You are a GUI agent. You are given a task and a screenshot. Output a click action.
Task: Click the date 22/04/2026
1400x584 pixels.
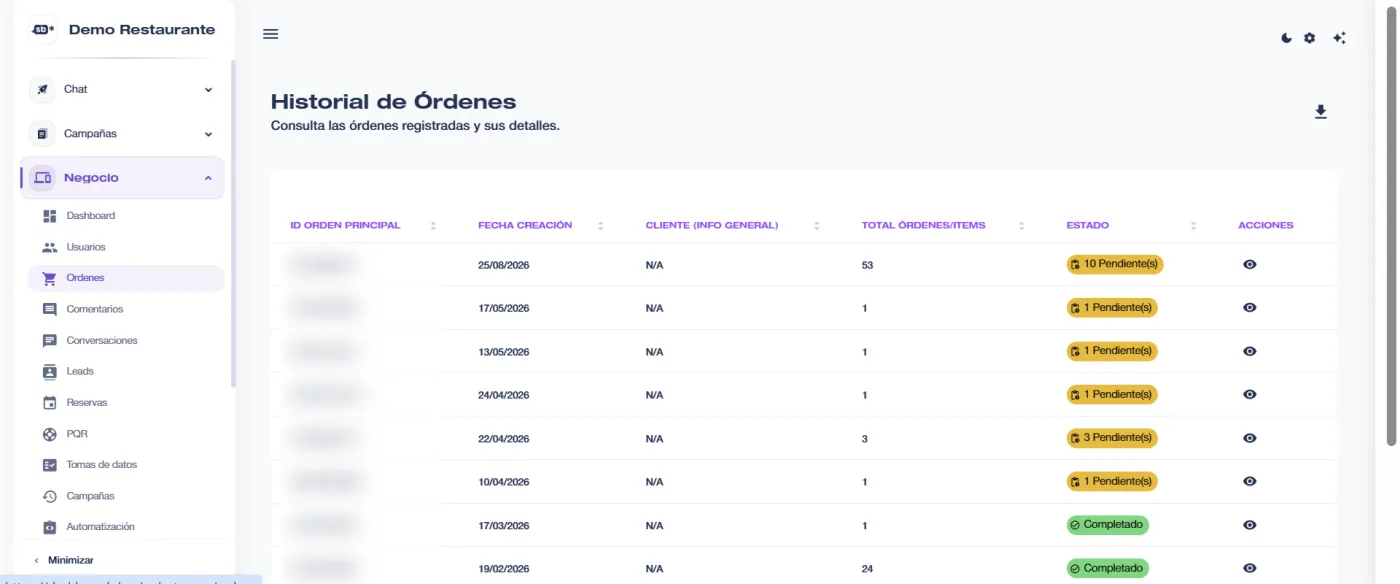504,439
